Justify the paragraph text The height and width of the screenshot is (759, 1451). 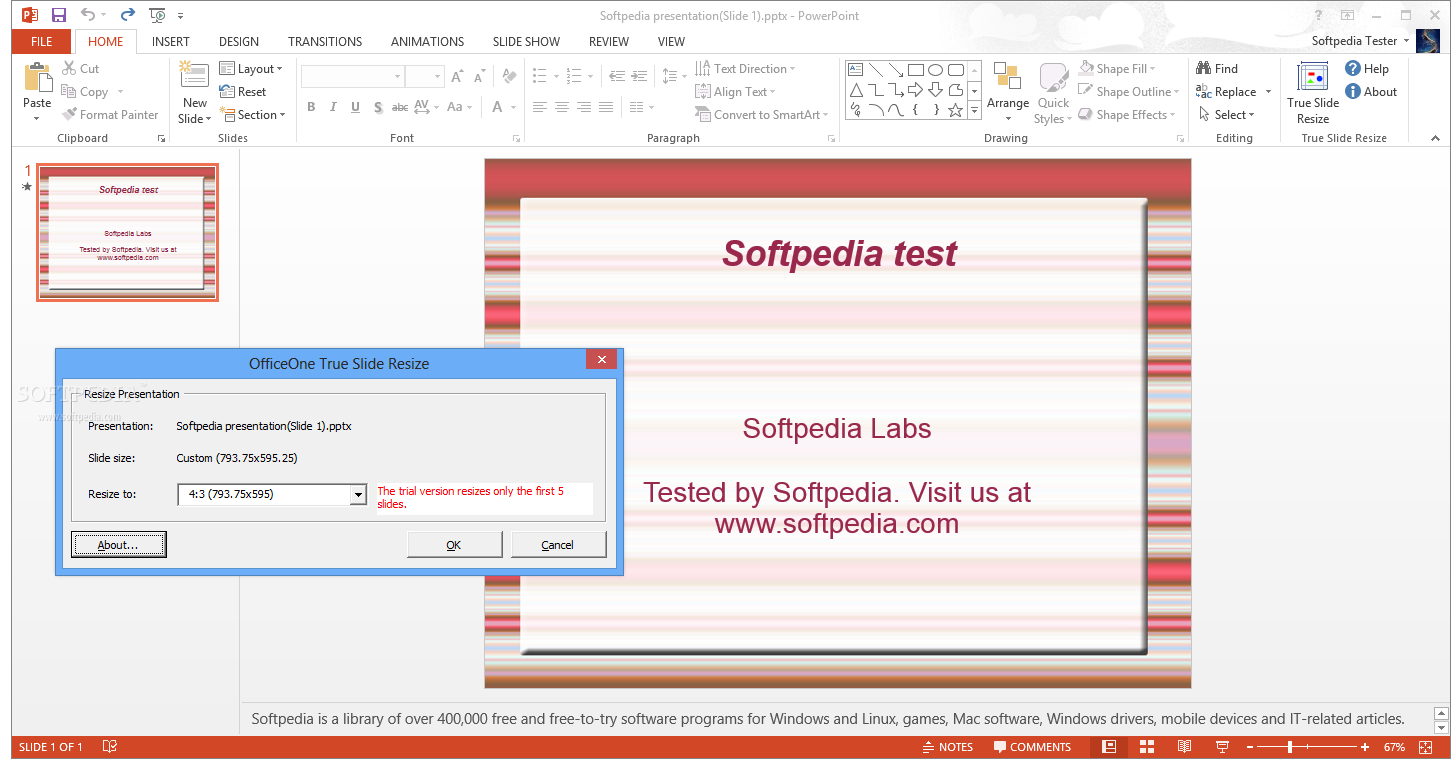606,107
